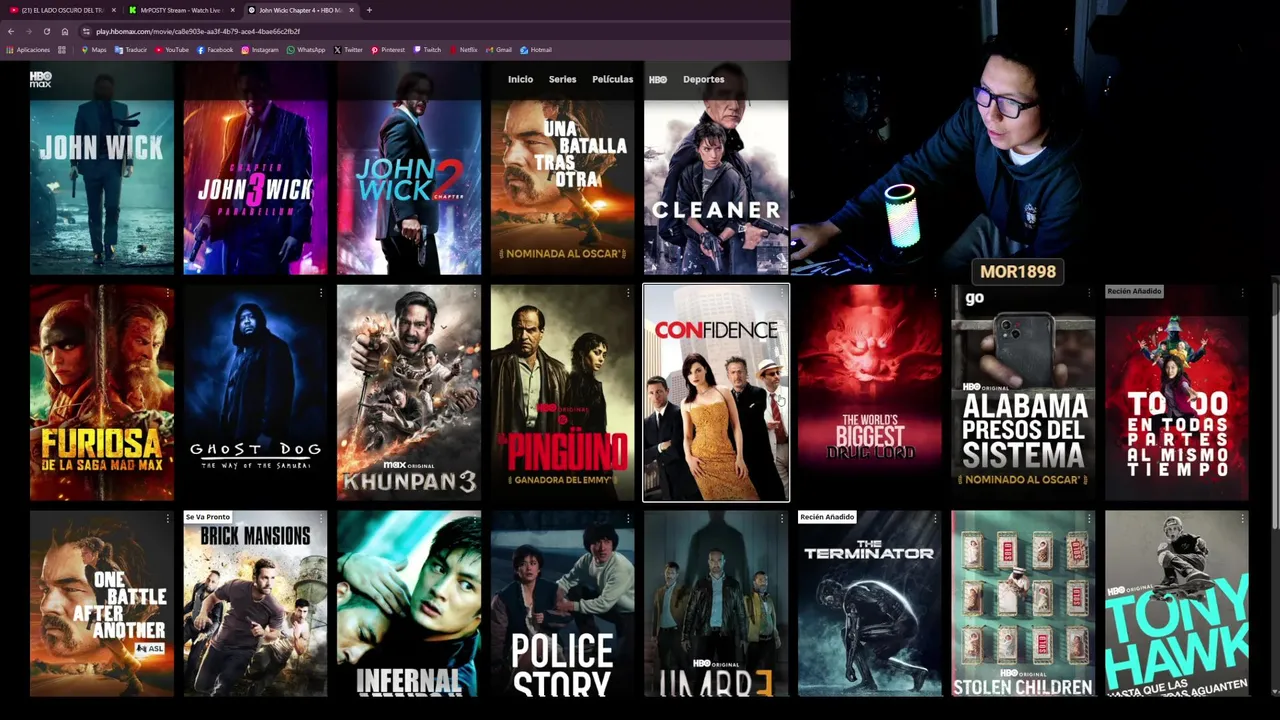
Task: Open the Películas section
Action: coord(612,79)
